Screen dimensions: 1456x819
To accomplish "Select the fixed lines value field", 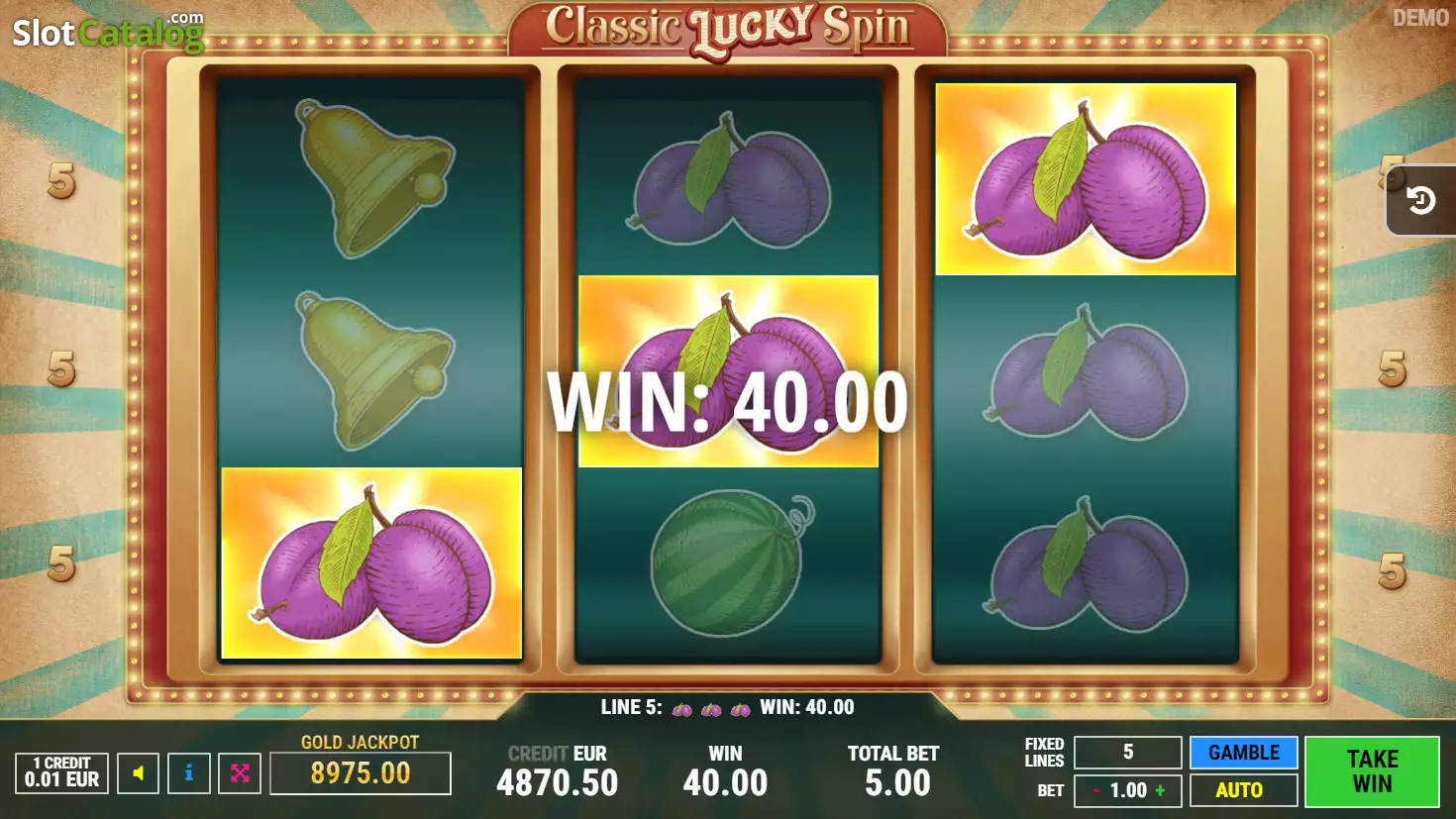I will coord(1128,753).
